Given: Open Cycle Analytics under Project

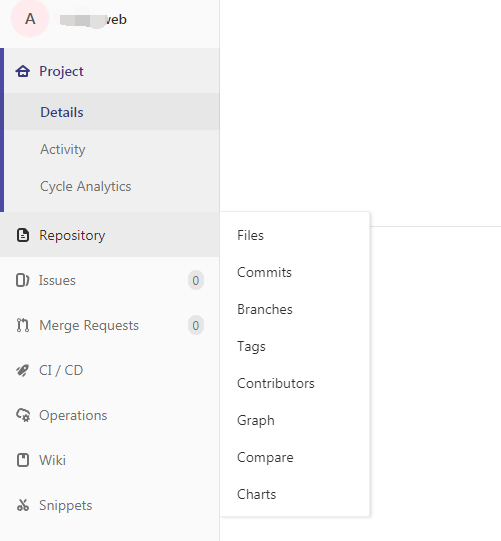Looking at the screenshot, I should 86,186.
